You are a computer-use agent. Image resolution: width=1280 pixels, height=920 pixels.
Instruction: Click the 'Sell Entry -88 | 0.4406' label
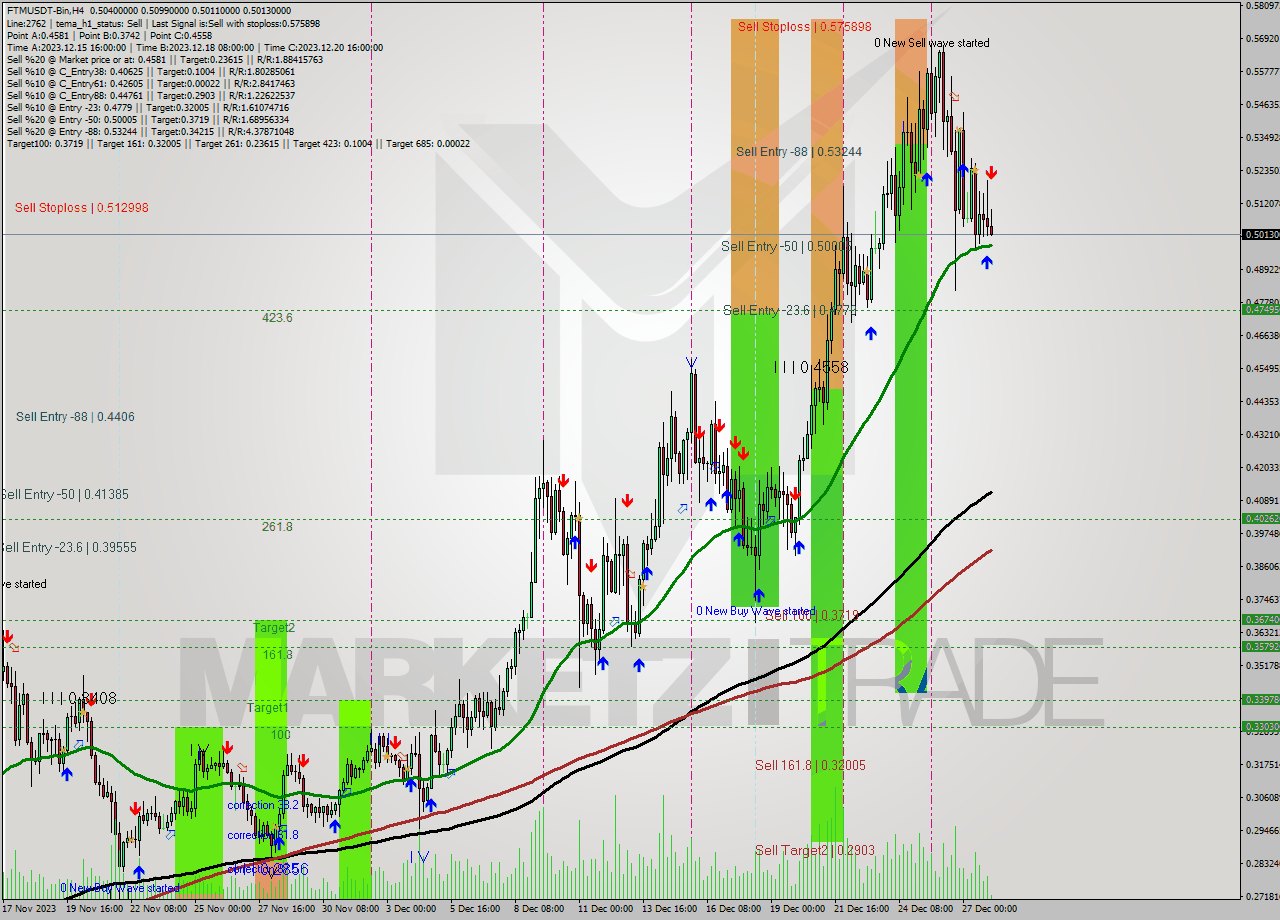click(x=75, y=417)
